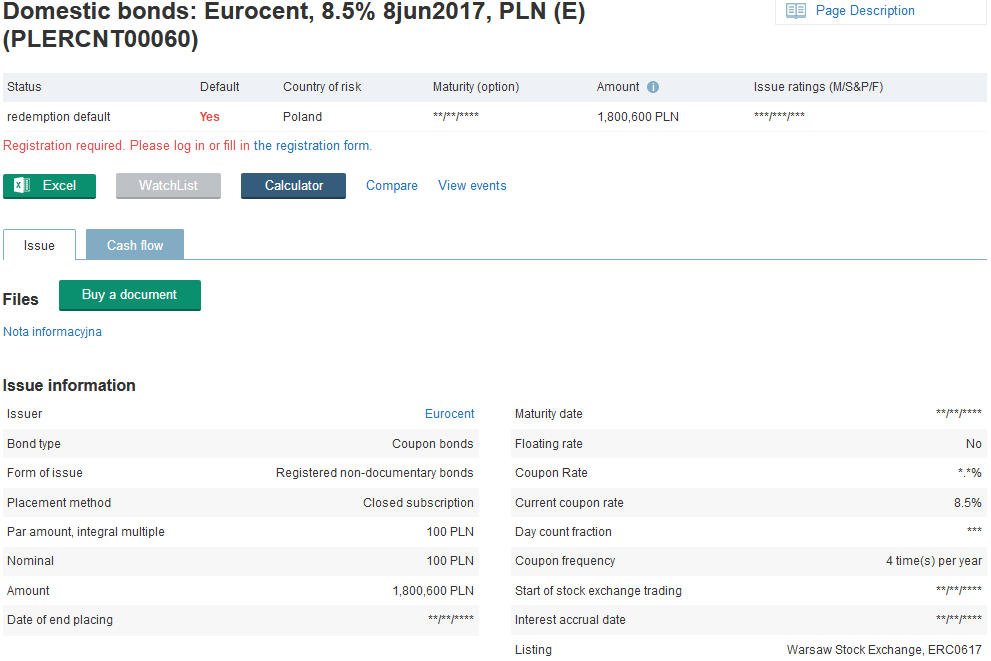Click the Excel spreadsheet icon
This screenshot has width=991, height=661.
pyautogui.click(x=22, y=186)
